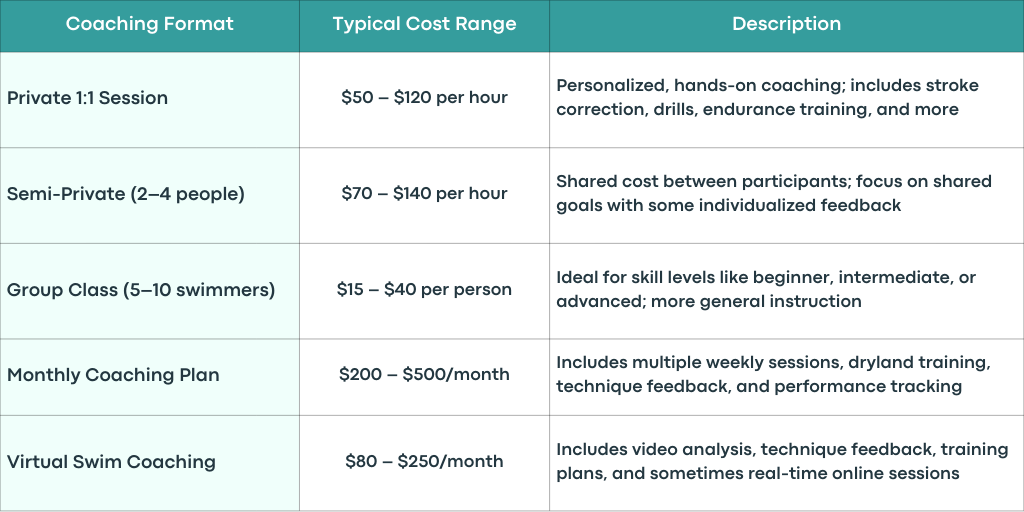Click the personalized hands-on coaching description

point(767,97)
